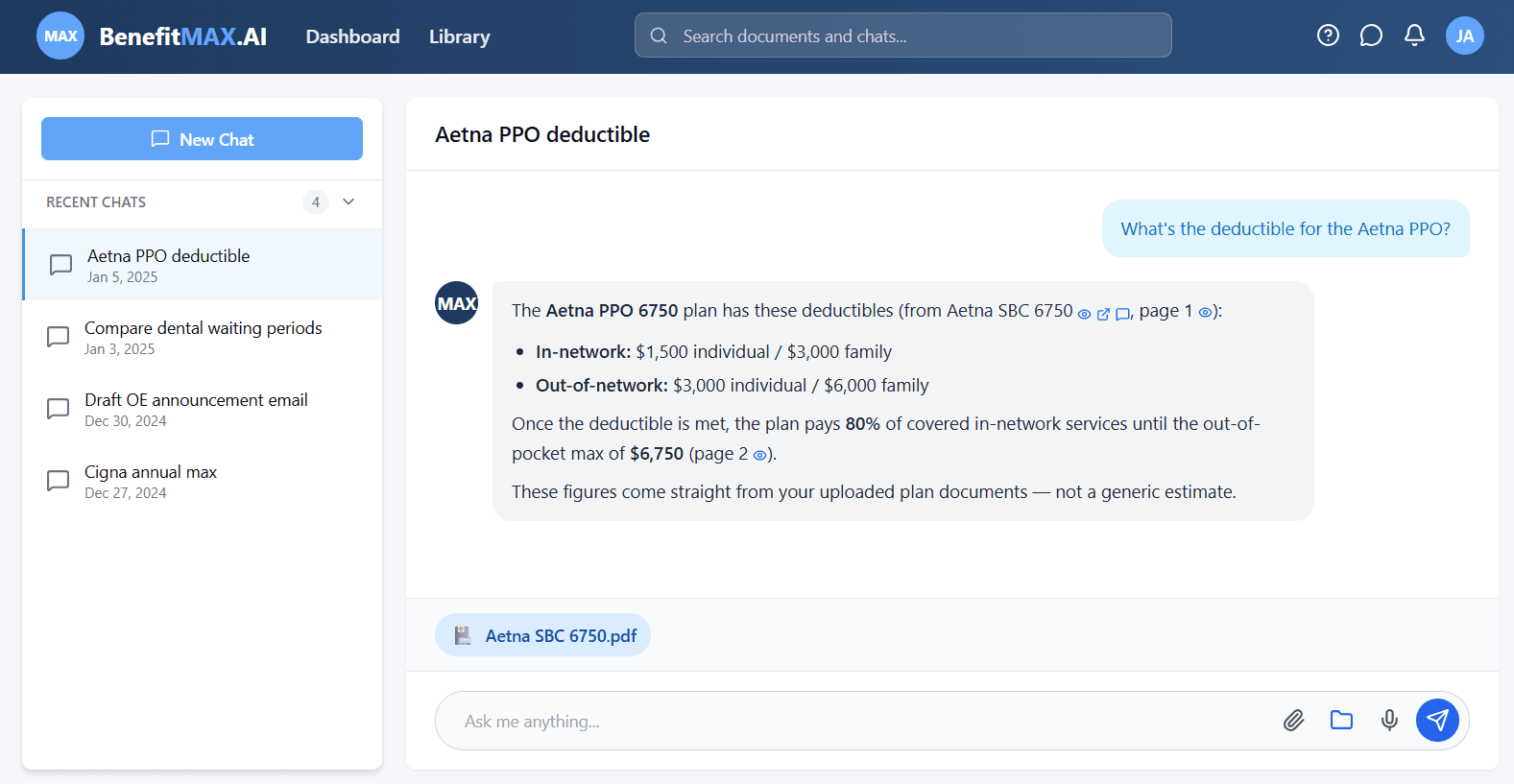Open the Aetna PPO deductible chat
The width and height of the screenshot is (1514, 784).
[x=203, y=265]
